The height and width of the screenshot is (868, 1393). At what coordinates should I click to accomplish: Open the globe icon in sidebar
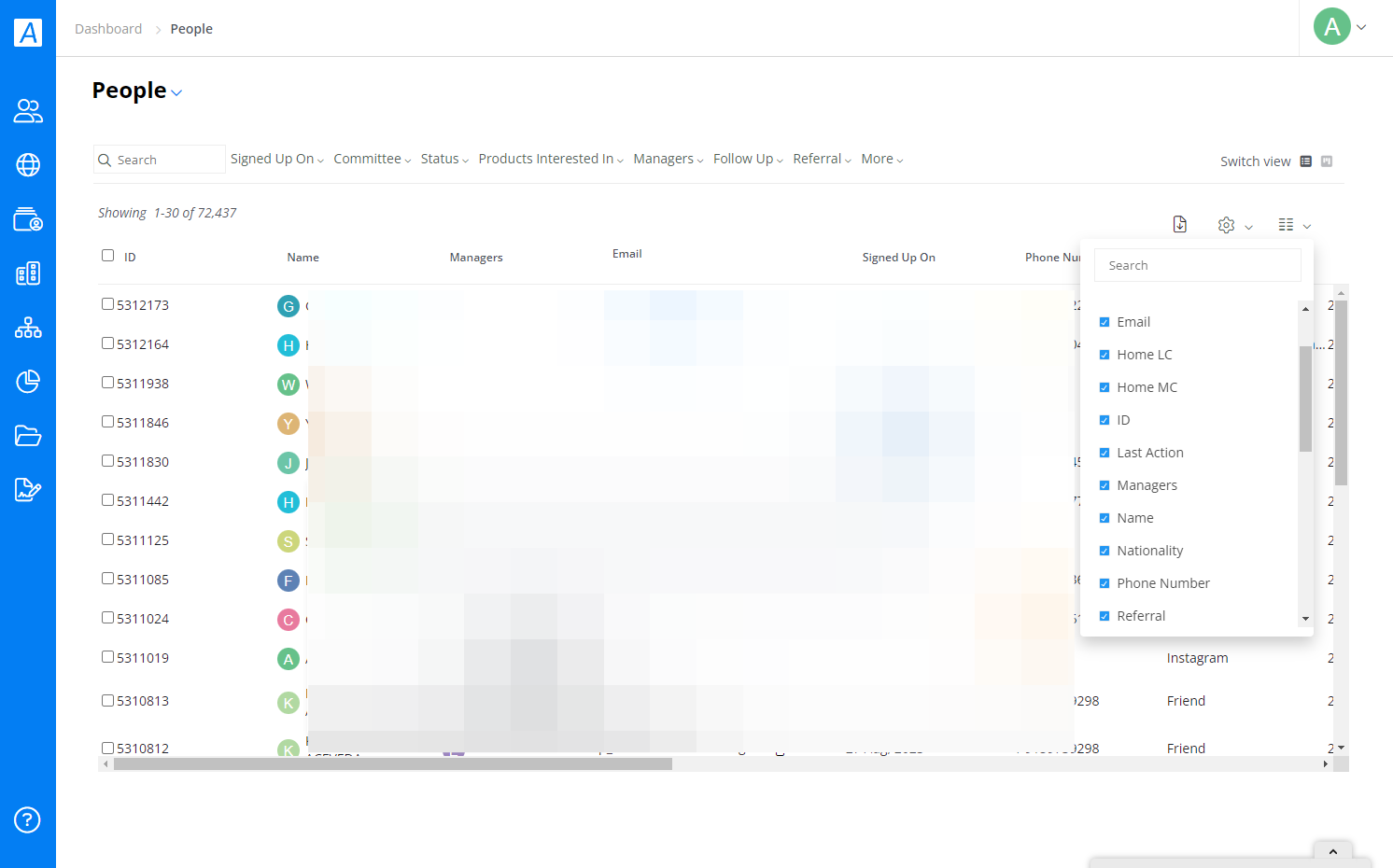(x=28, y=165)
